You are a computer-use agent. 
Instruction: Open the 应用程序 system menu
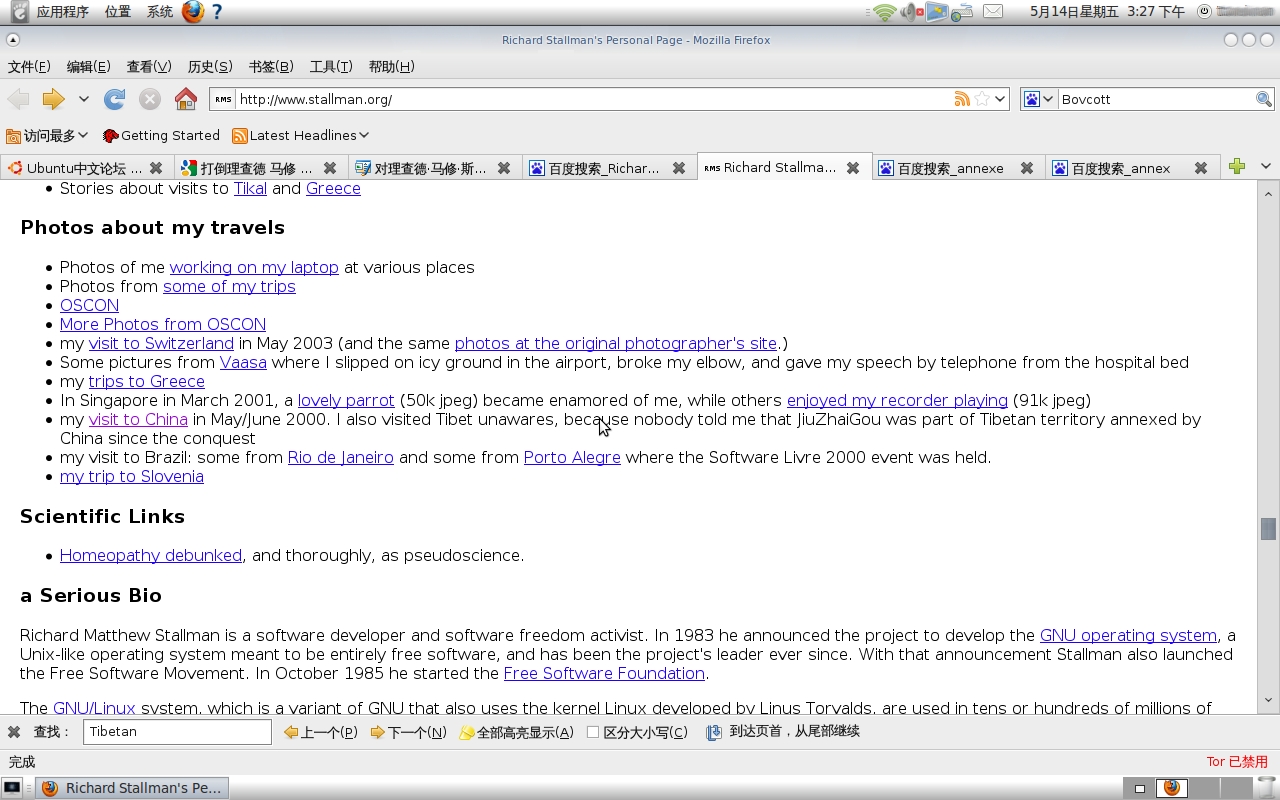pos(62,12)
